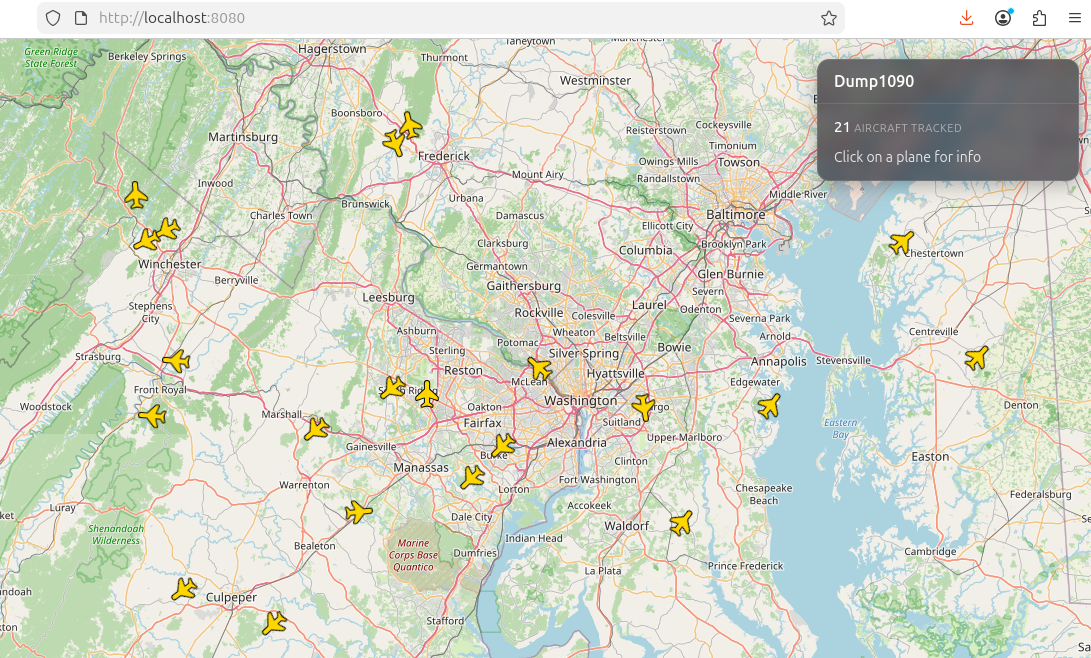The height and width of the screenshot is (658, 1091).
Task: Open the Firefox account icon
Action: tap(1003, 18)
